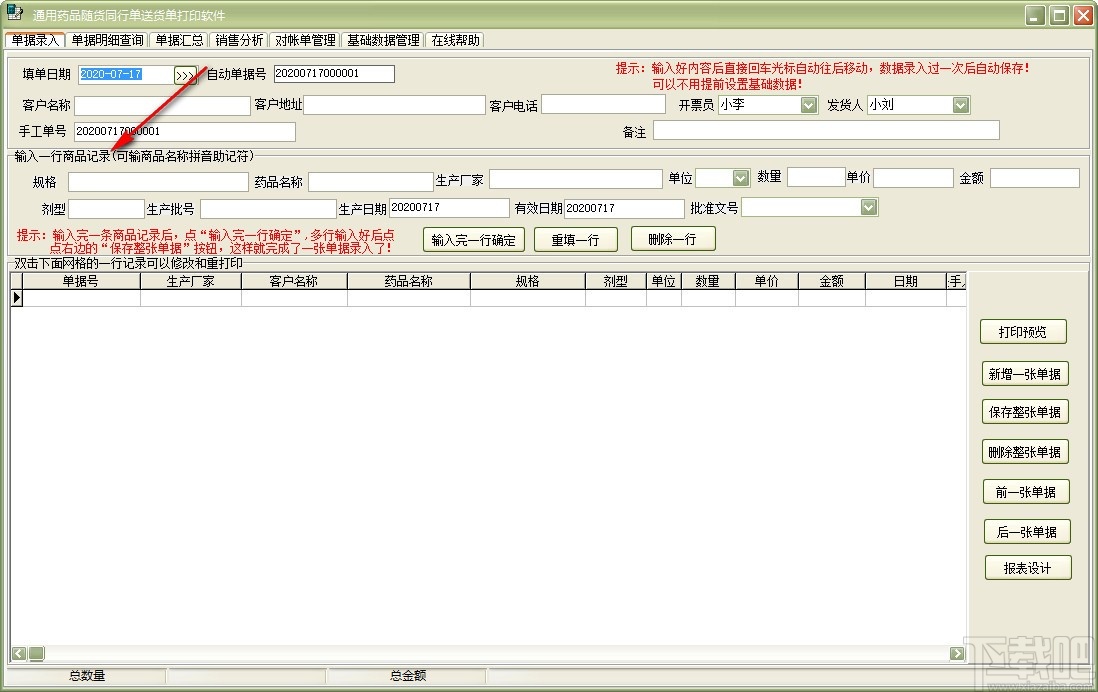Image resolution: width=1098 pixels, height=692 pixels.
Task: Click the application icon in the title bar
Action: [x=13, y=13]
